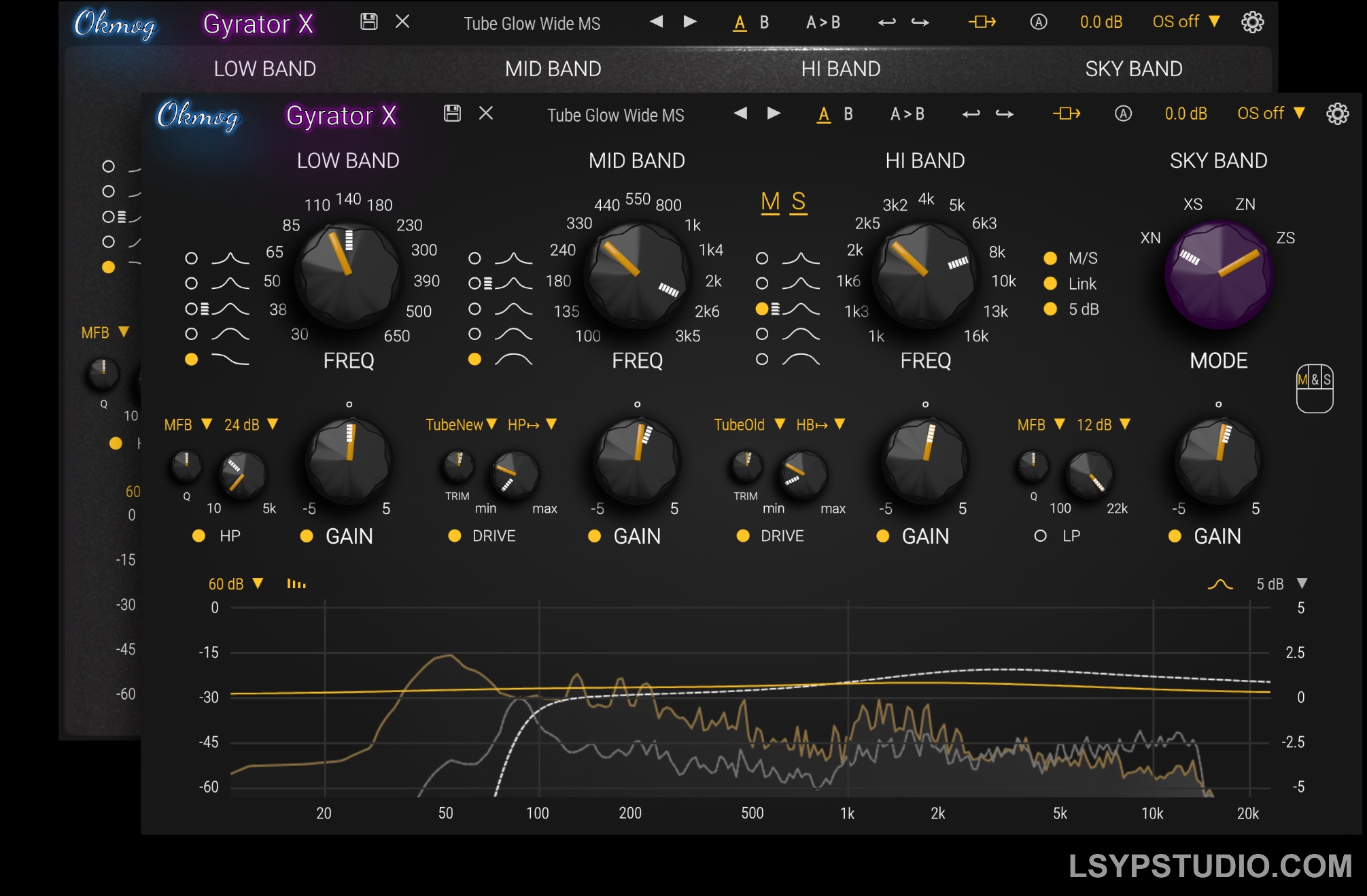The image size is (1367, 896).
Task: Click the analyzer bars icon beside 60 dB
Action: (x=294, y=583)
